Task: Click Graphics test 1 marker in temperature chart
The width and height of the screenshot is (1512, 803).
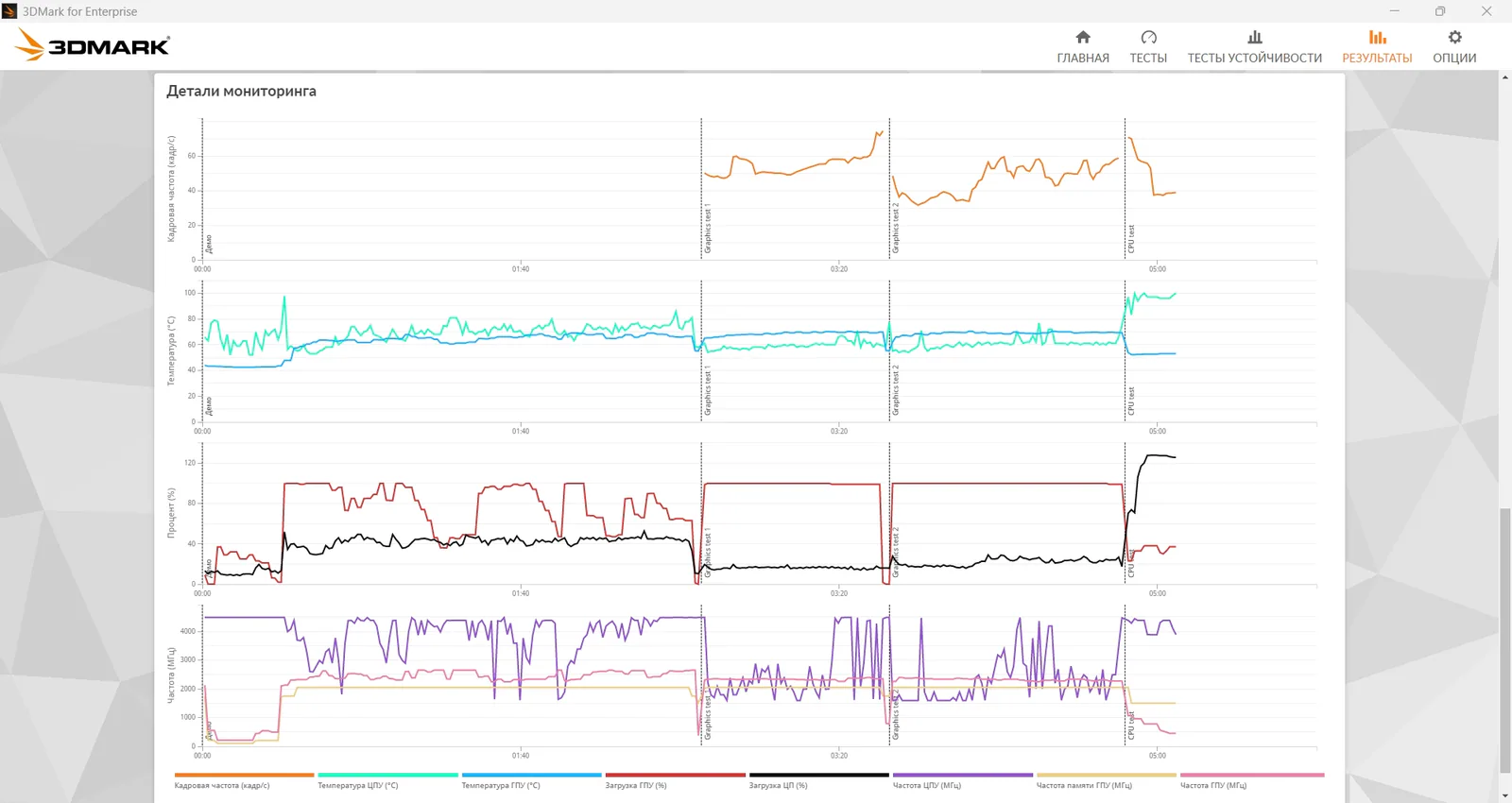Action: click(x=707, y=391)
